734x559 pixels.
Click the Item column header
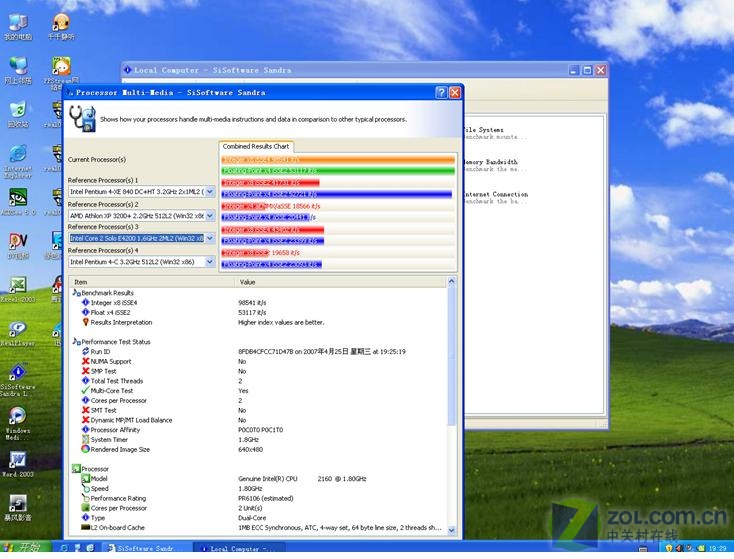[x=152, y=282]
